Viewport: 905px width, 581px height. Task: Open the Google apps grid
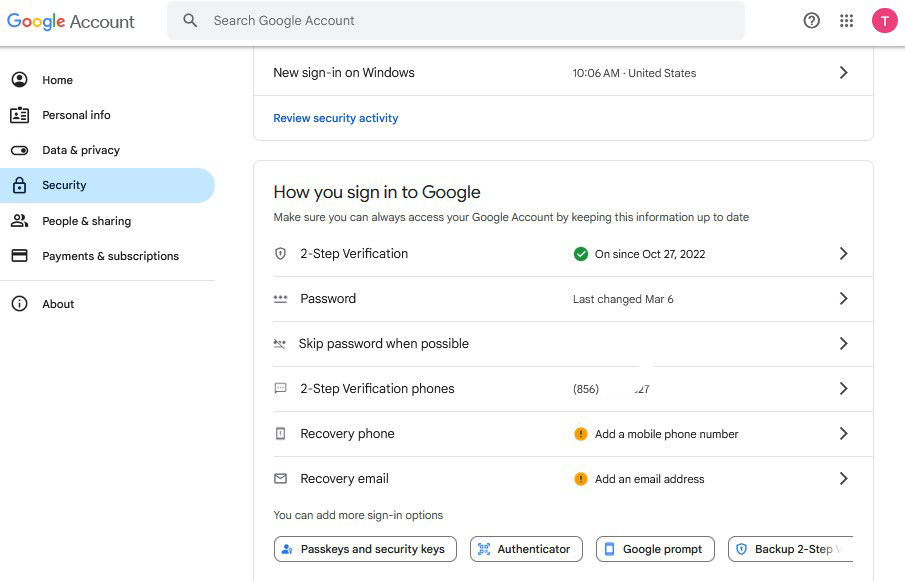tap(847, 21)
